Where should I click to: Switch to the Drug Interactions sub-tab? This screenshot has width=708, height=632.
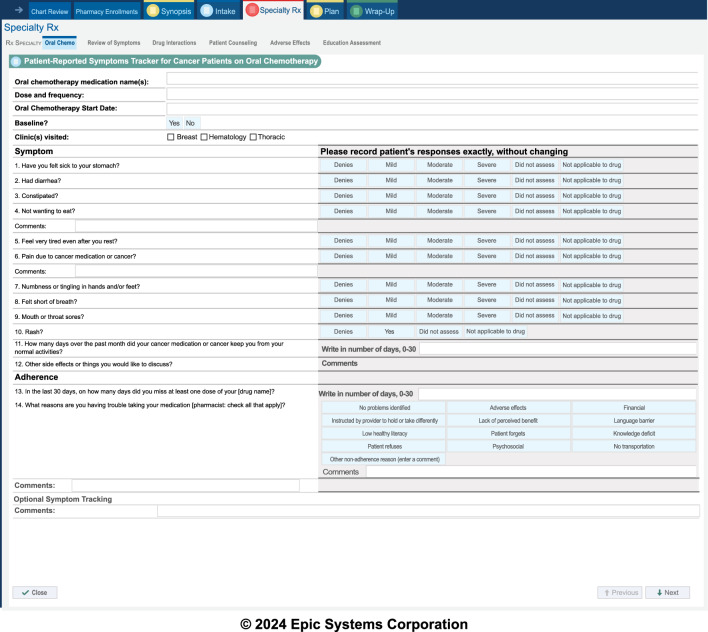pos(174,43)
